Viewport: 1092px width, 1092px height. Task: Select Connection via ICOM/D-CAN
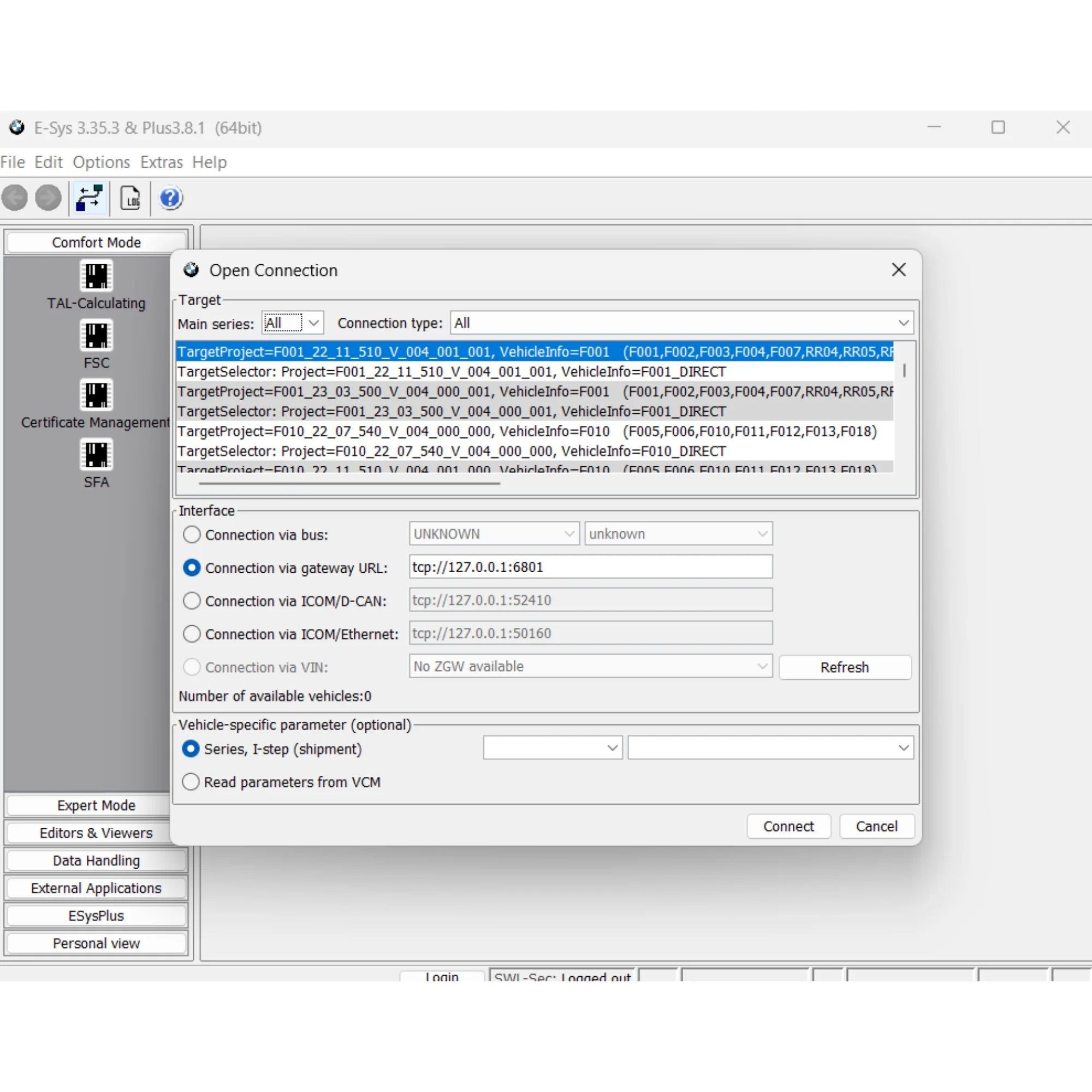pyautogui.click(x=192, y=600)
